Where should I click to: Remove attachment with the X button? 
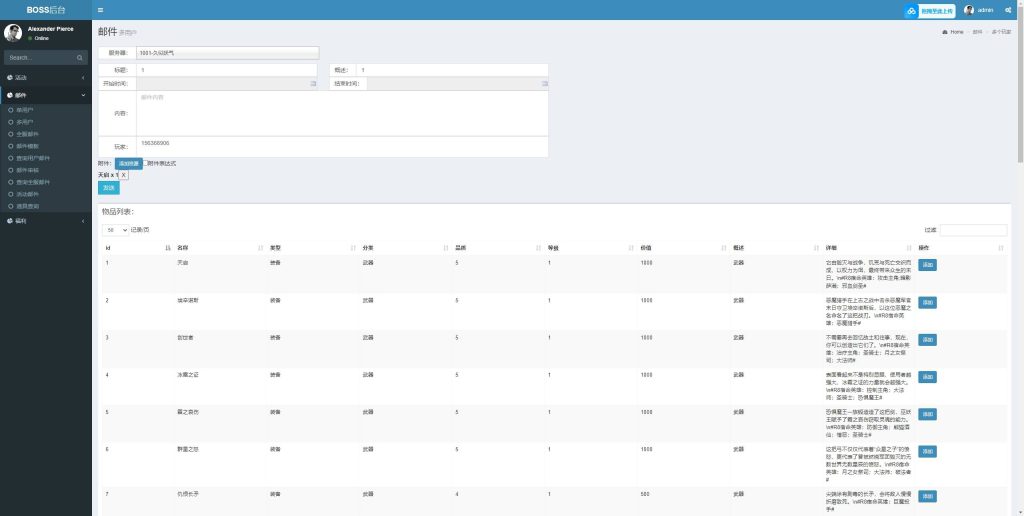124,175
